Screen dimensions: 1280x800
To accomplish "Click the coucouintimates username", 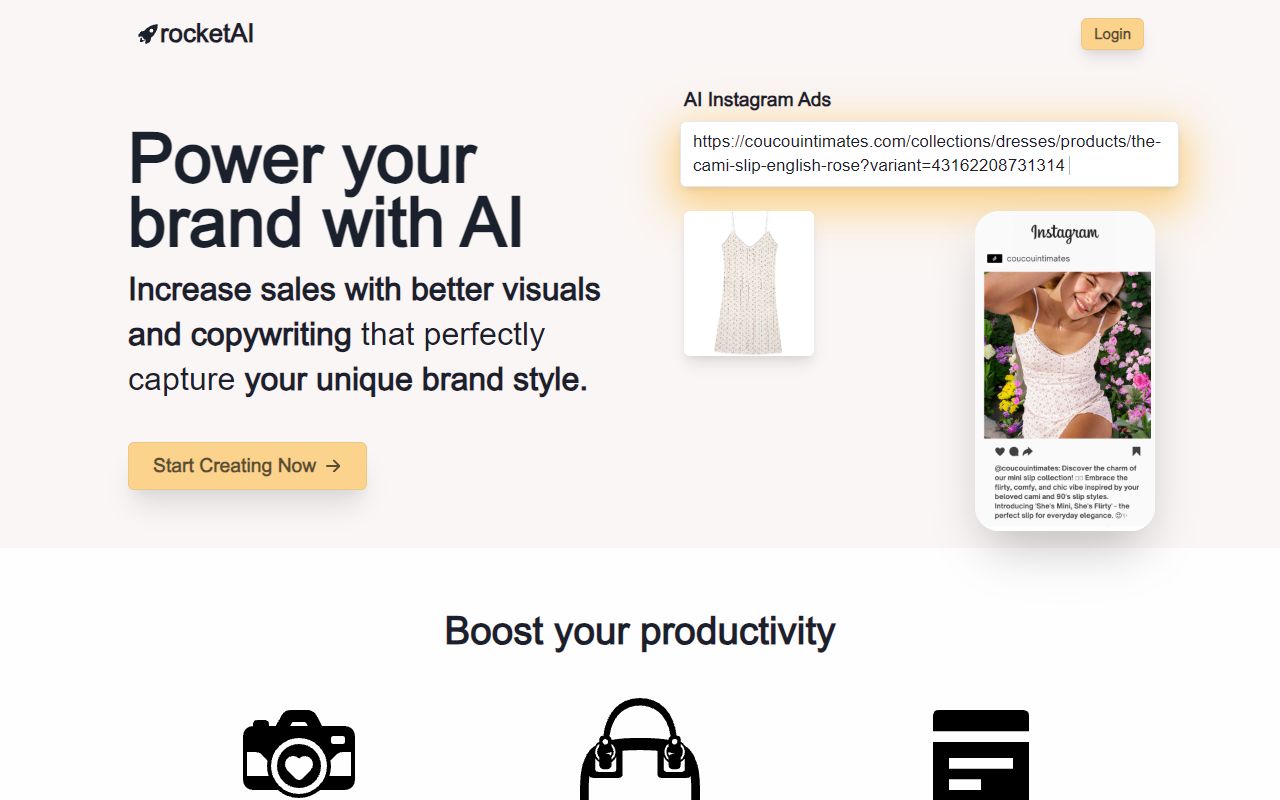I will (1038, 258).
